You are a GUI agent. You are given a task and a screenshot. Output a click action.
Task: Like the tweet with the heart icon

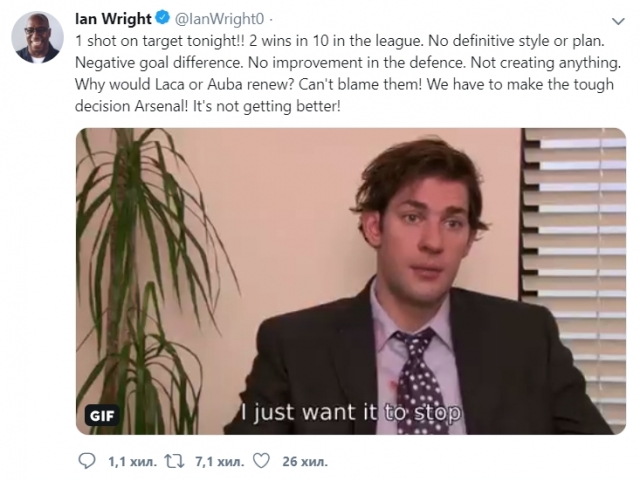coord(261,461)
